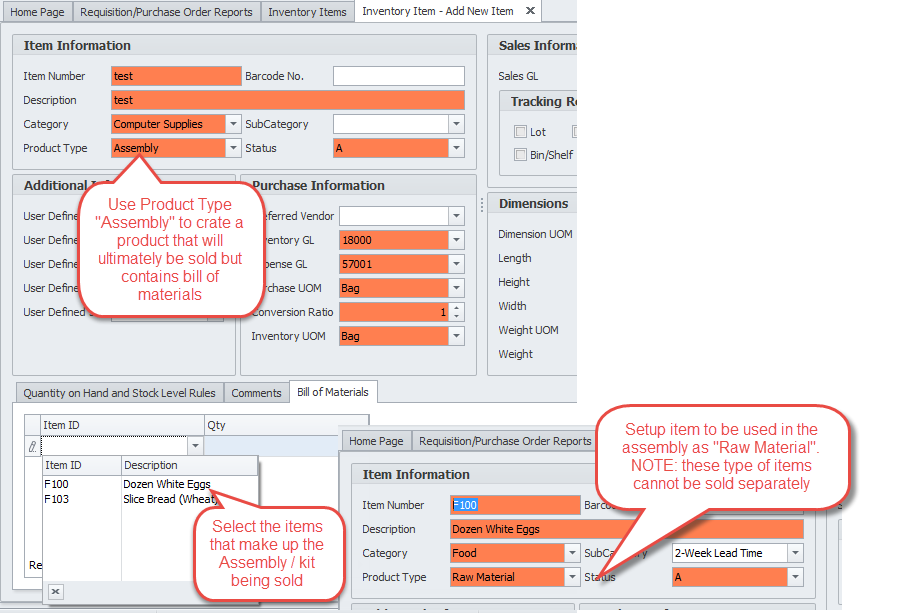
Task: Expand the Computer Supplies Category dropdown
Action: pos(233,124)
